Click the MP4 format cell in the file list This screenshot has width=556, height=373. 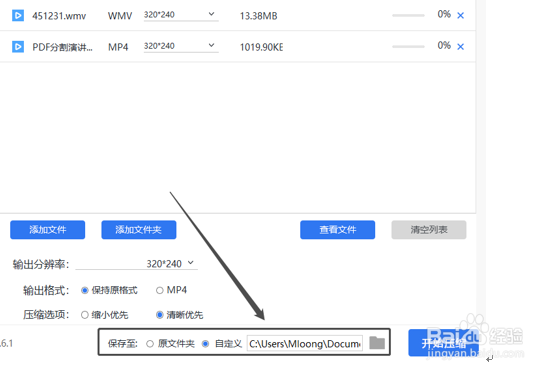(118, 47)
